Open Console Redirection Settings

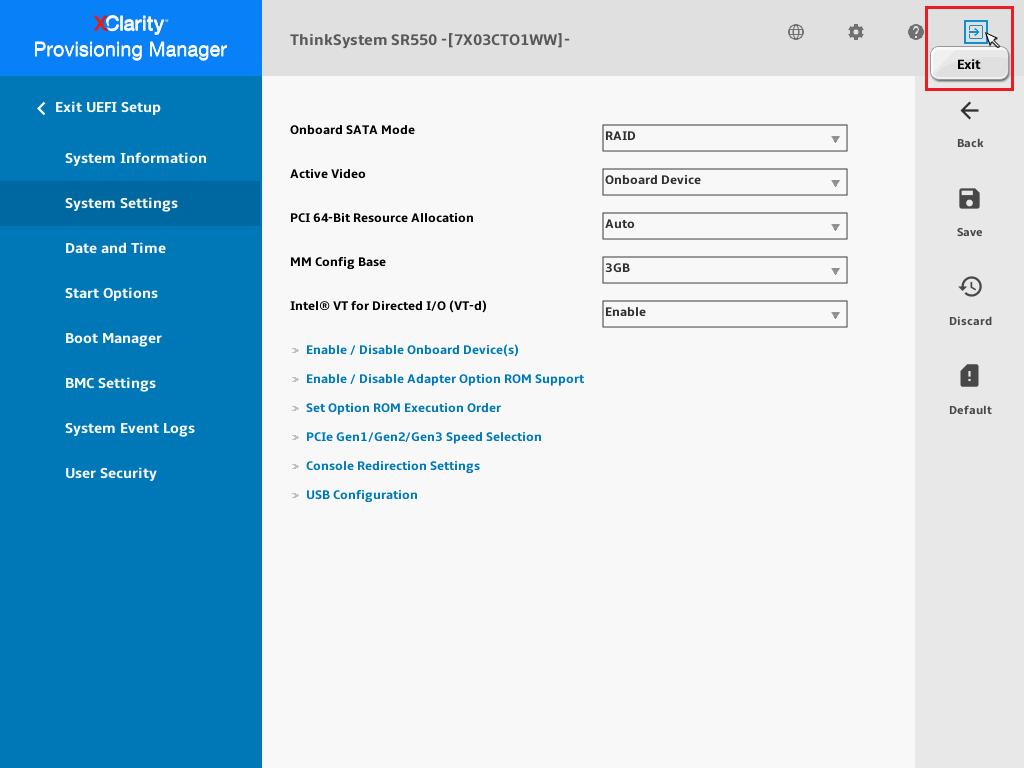pyautogui.click(x=393, y=466)
